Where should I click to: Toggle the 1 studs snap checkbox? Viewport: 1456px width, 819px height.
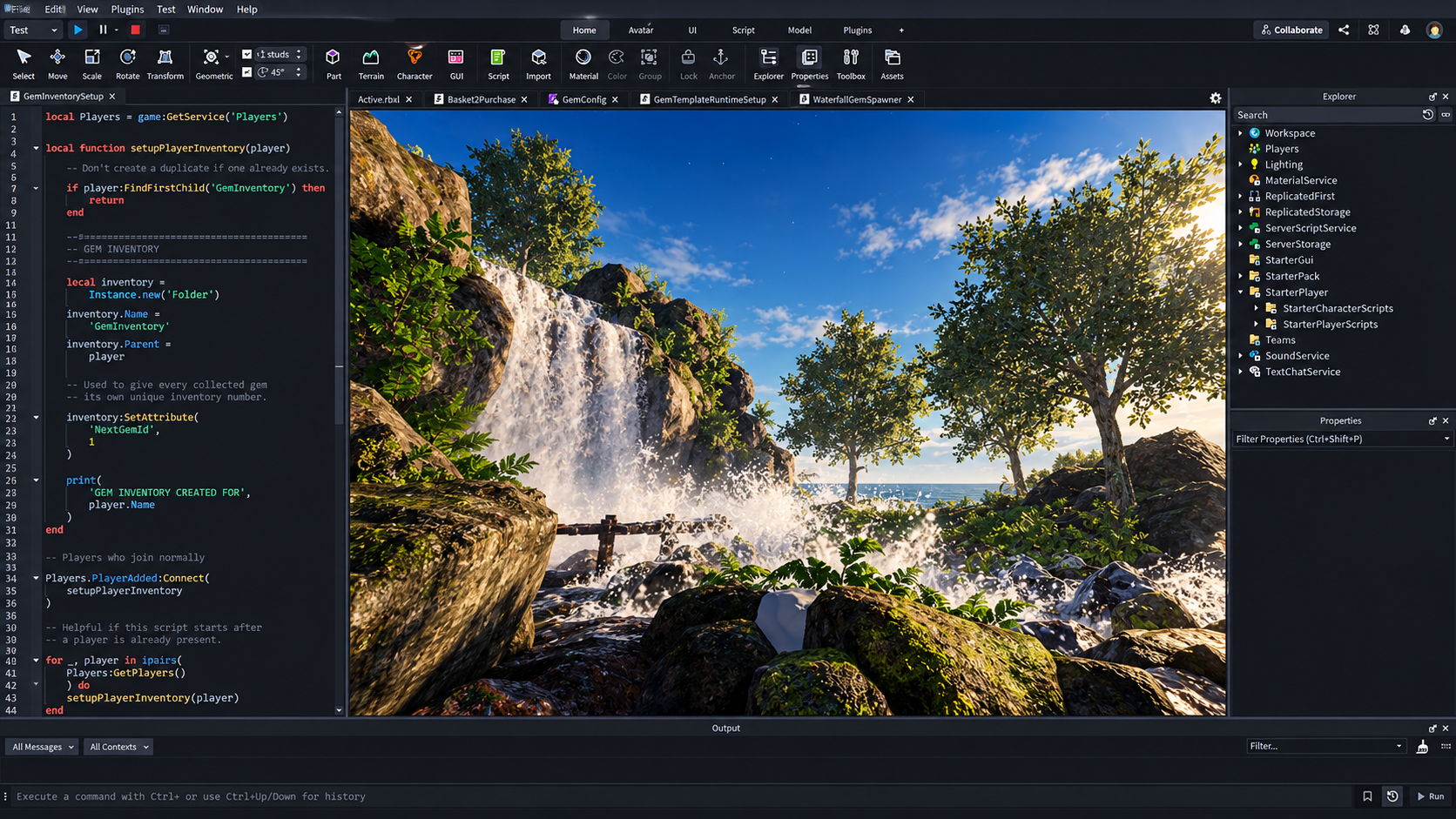tap(247, 54)
